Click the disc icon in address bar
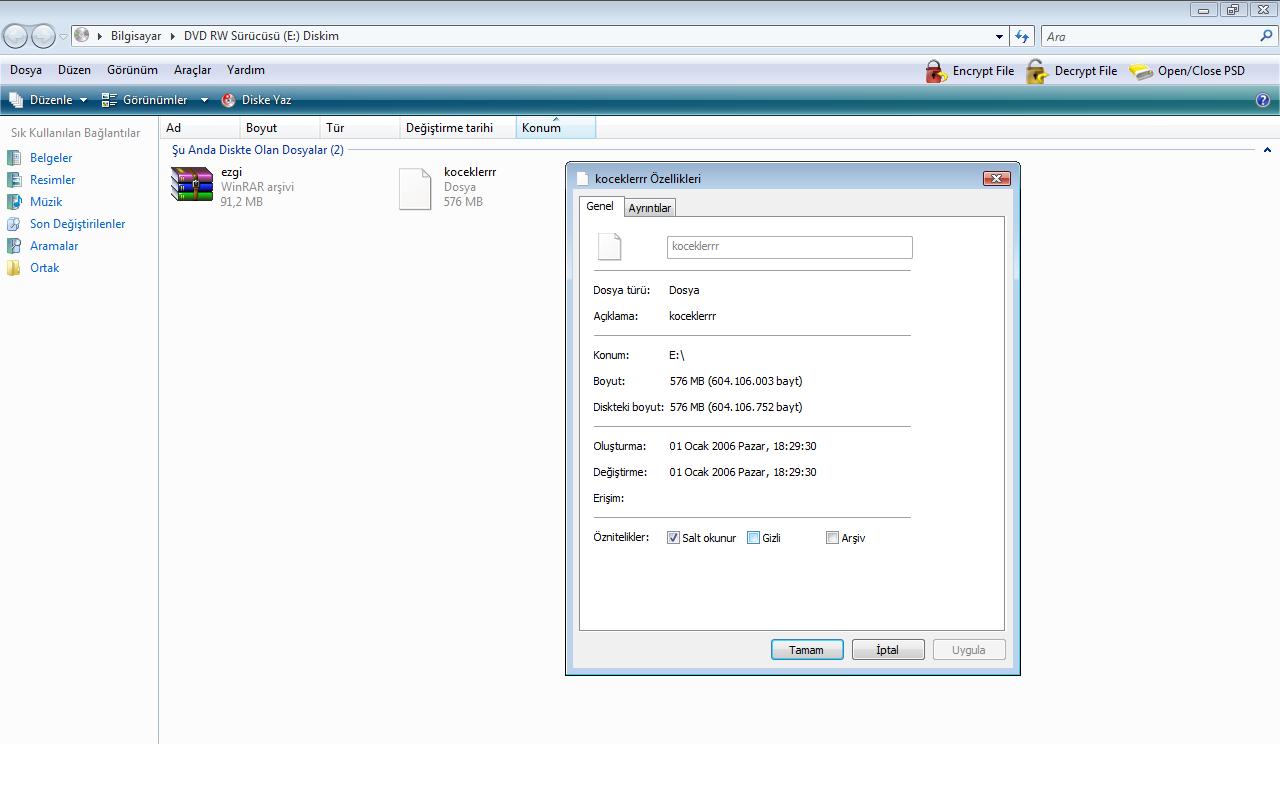Screen dimensions: 1280x800 click(x=82, y=35)
